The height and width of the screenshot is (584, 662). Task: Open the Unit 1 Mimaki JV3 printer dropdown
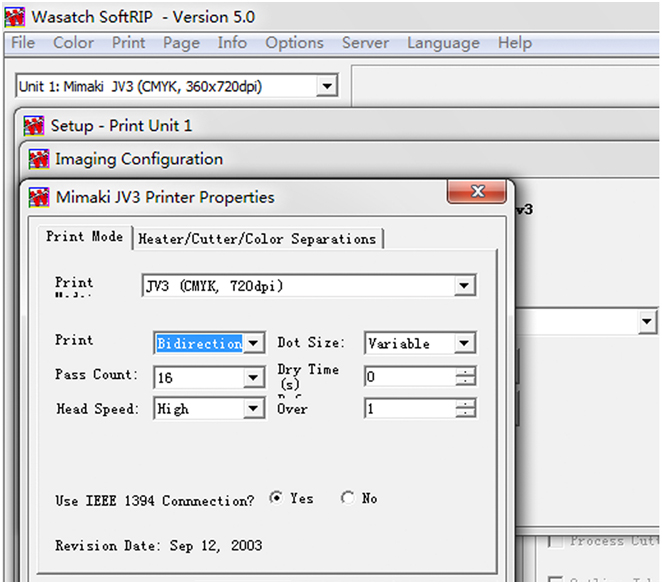327,87
